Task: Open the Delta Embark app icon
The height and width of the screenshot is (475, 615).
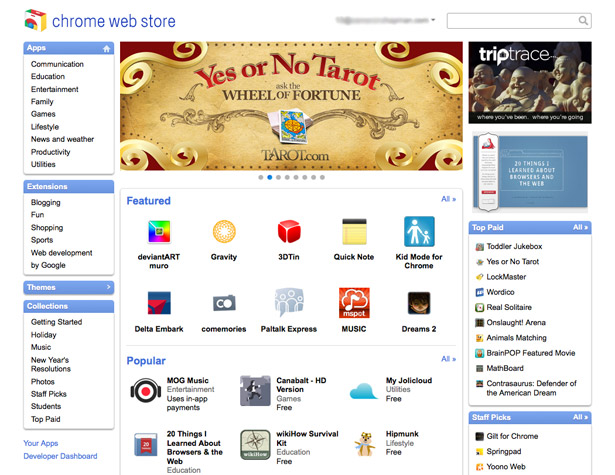Action: pos(159,303)
